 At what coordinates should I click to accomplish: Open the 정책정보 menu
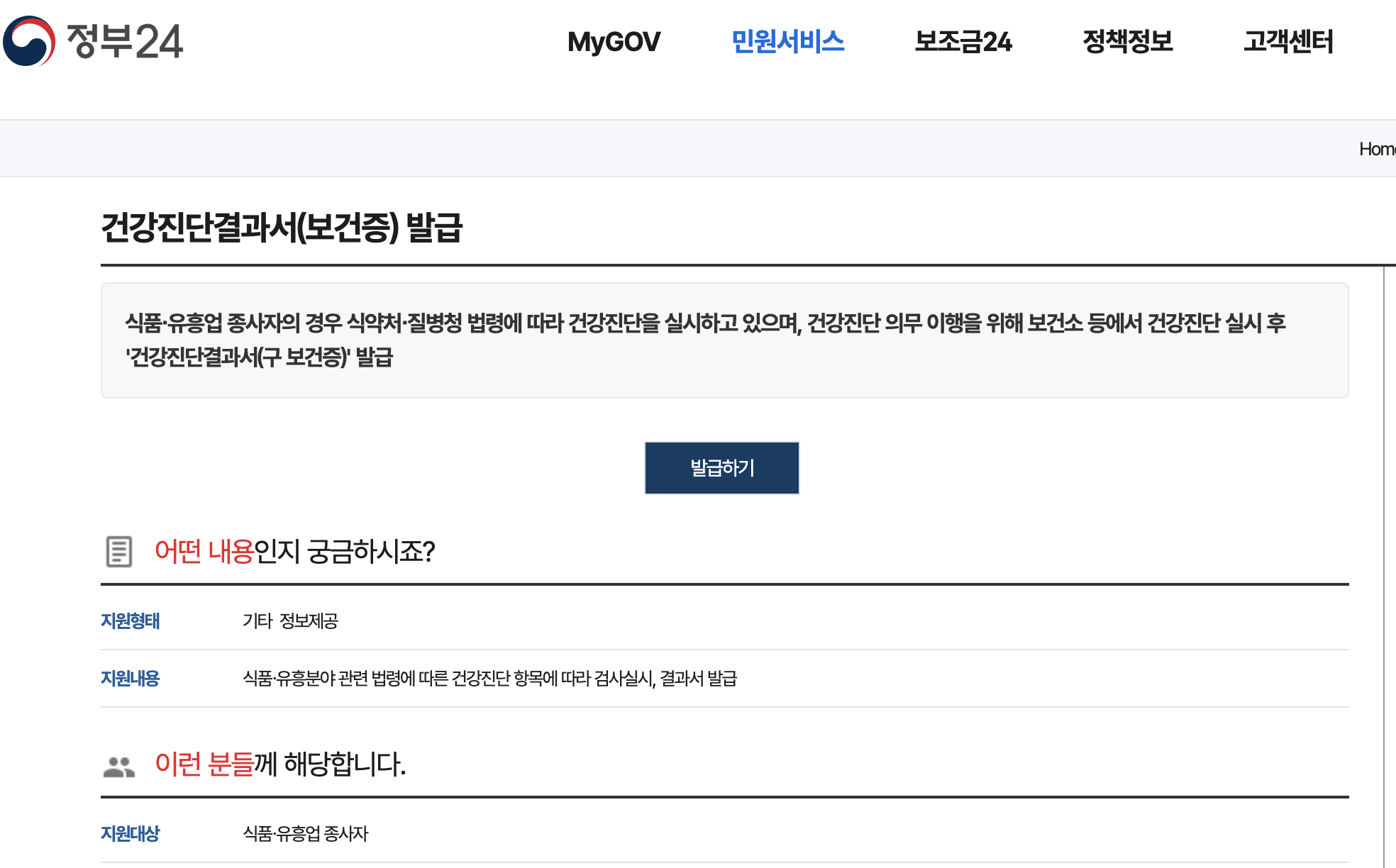click(x=1127, y=42)
